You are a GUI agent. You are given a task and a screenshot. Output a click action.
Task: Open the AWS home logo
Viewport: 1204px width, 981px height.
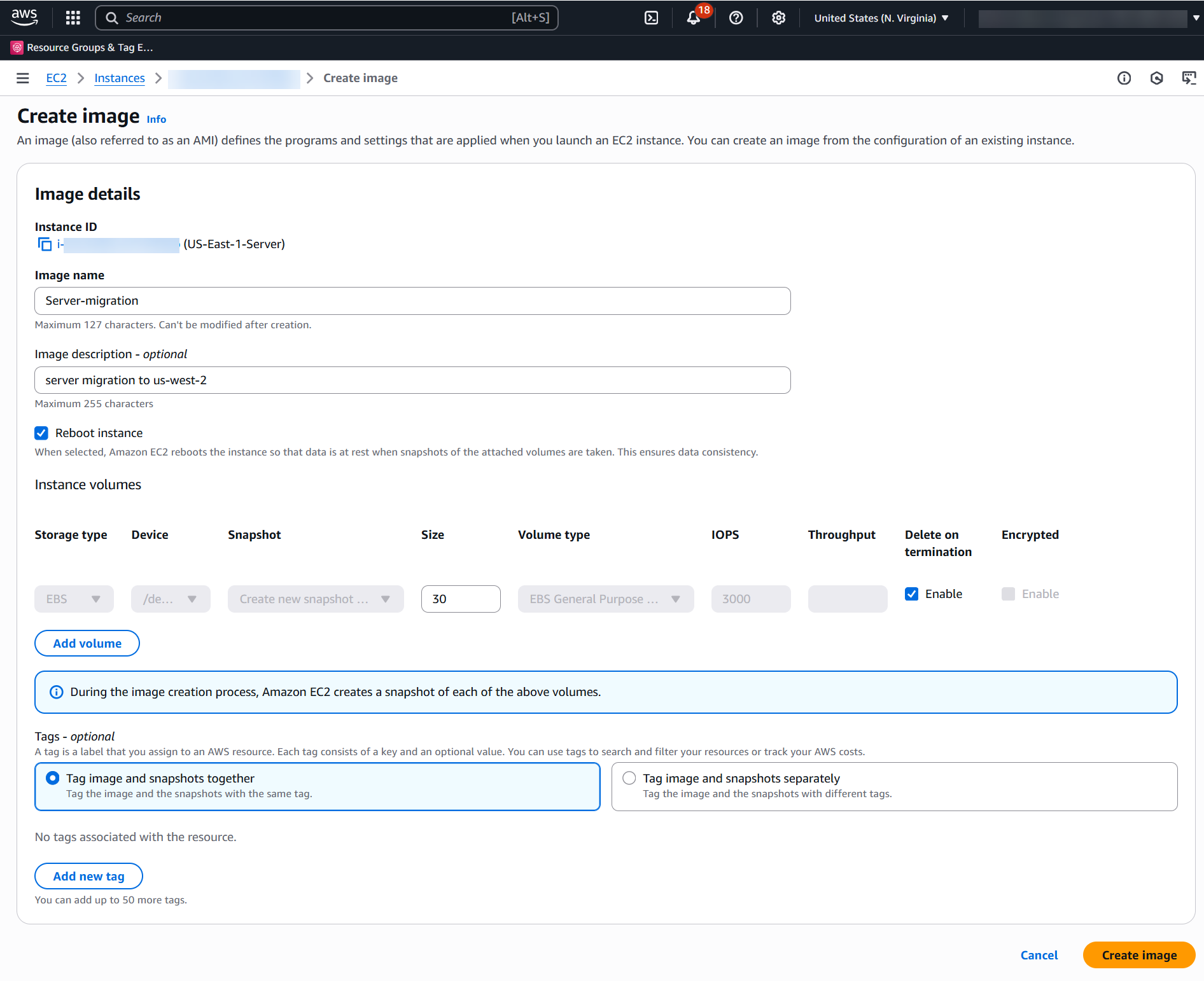tap(24, 17)
